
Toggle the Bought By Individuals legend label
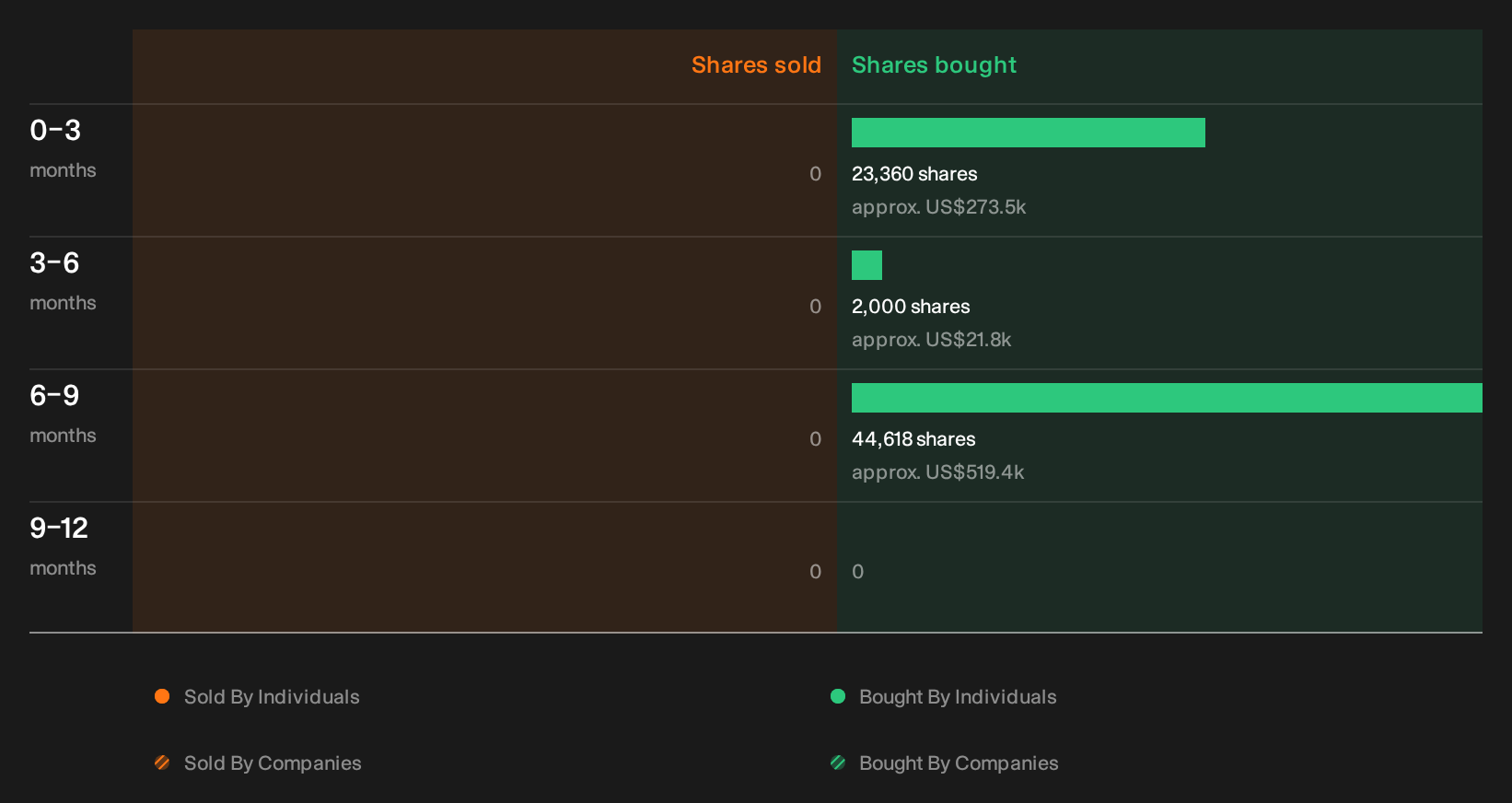tap(958, 697)
